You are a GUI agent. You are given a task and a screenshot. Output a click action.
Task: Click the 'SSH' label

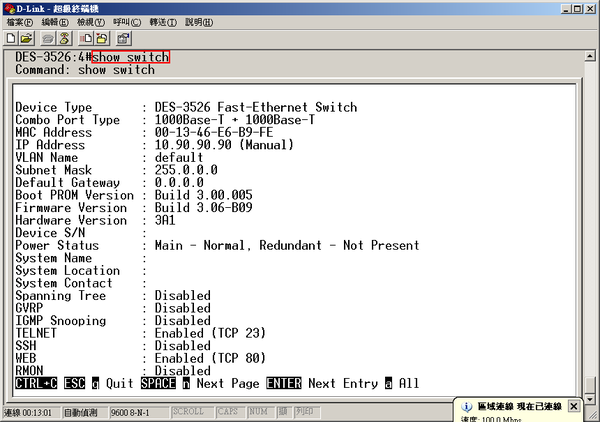[x=26, y=345]
